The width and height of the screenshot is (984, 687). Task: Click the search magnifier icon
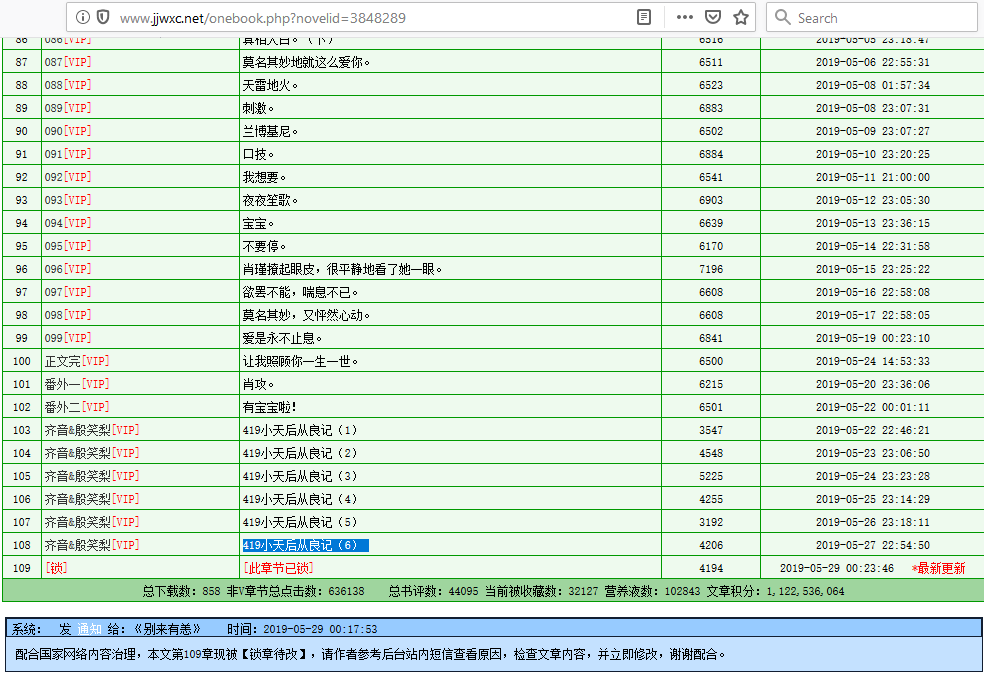(782, 17)
